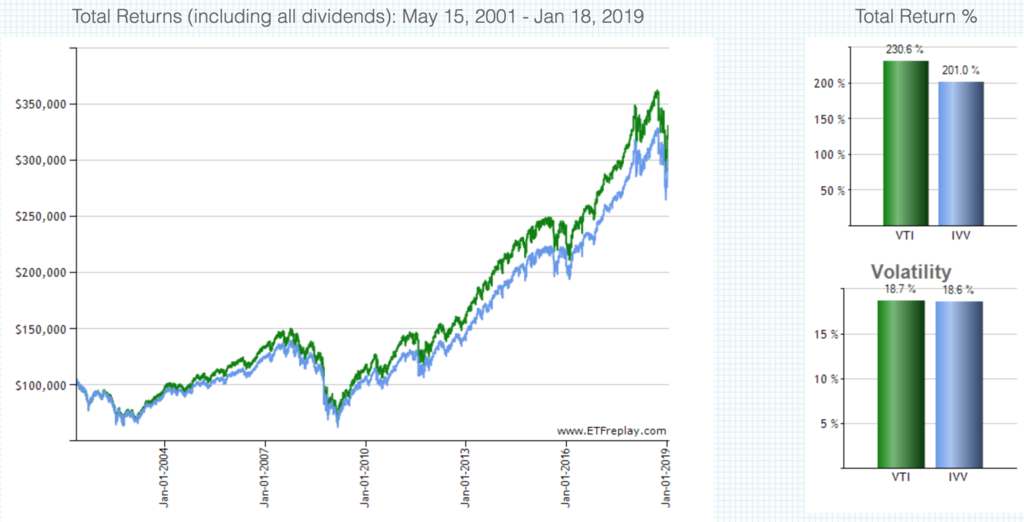Click the 10 % tick on volatility chart
The image size is (1024, 522).
coord(827,379)
